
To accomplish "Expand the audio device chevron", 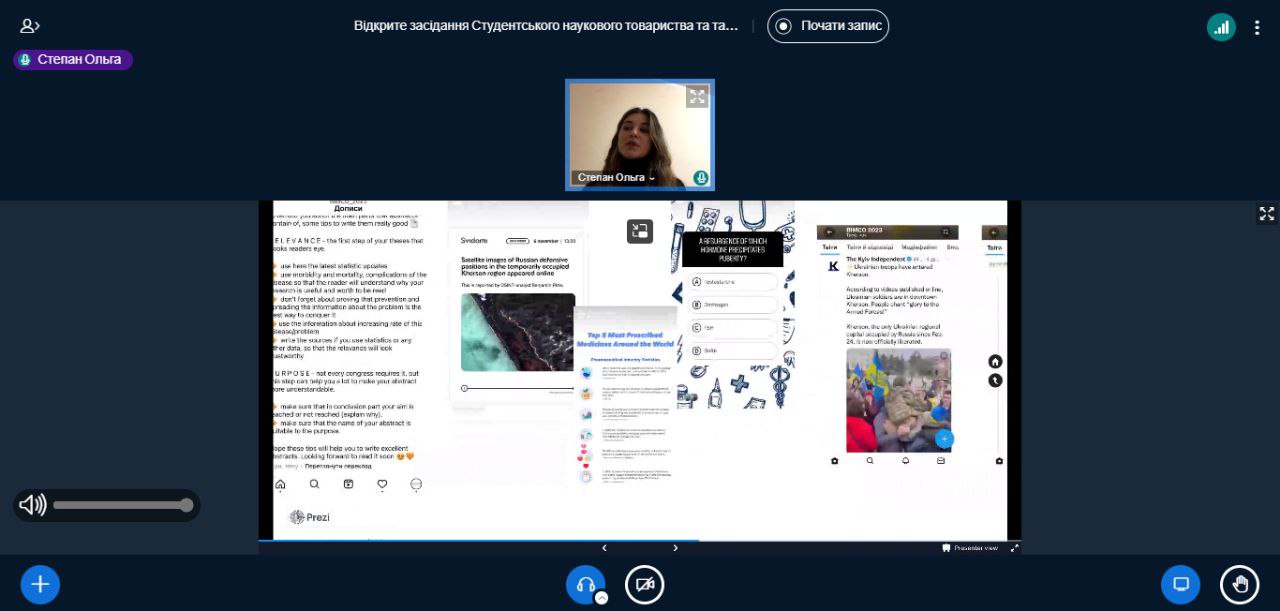I will [602, 598].
